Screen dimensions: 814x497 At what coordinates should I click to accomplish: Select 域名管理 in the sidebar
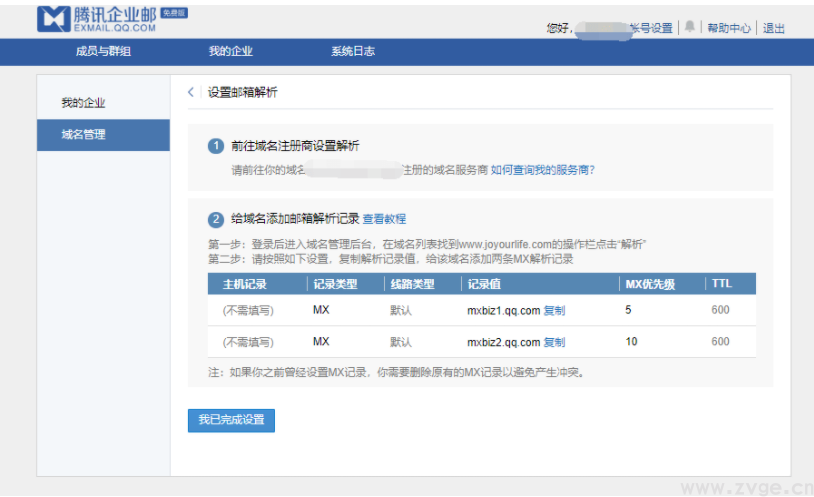point(103,135)
